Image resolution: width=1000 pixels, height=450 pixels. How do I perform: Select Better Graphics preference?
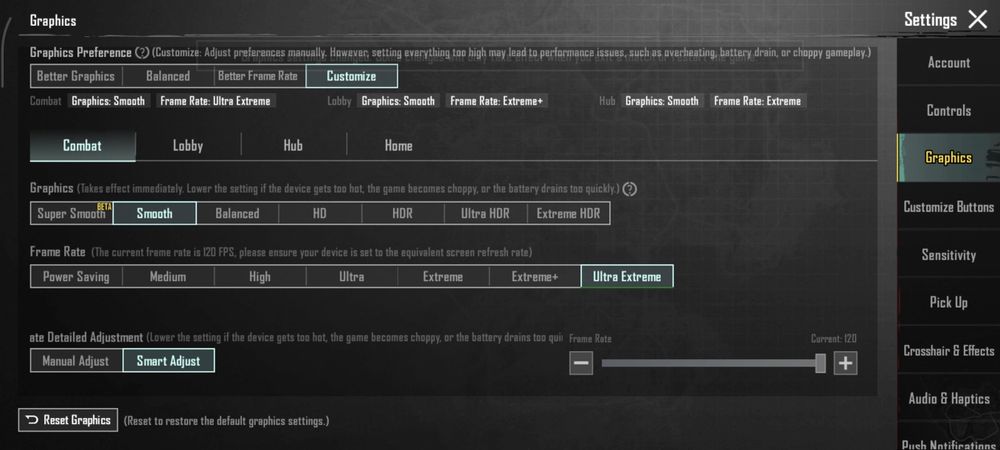[76, 76]
